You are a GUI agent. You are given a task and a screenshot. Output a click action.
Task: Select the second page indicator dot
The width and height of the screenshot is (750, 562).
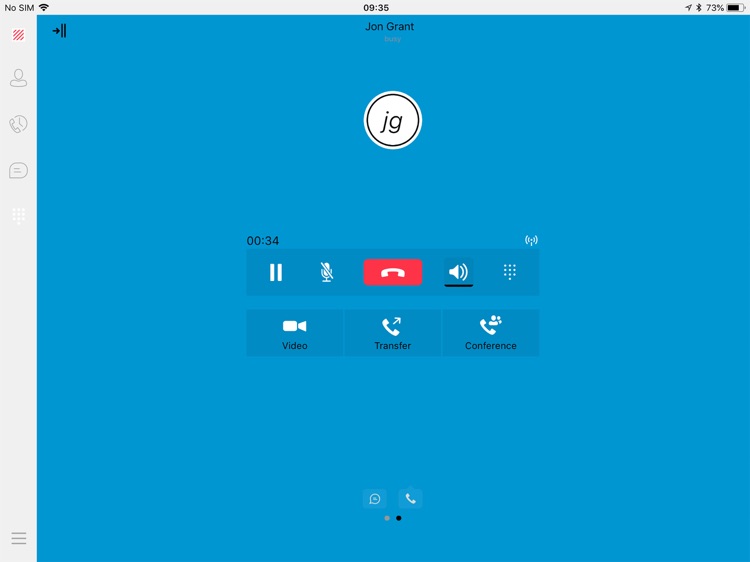click(x=399, y=518)
